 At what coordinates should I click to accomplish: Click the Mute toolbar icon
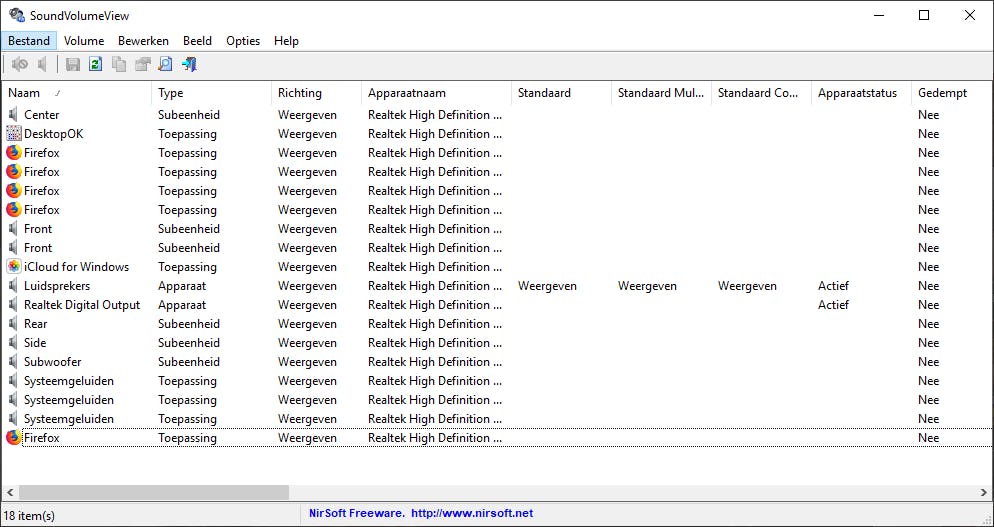pos(20,64)
